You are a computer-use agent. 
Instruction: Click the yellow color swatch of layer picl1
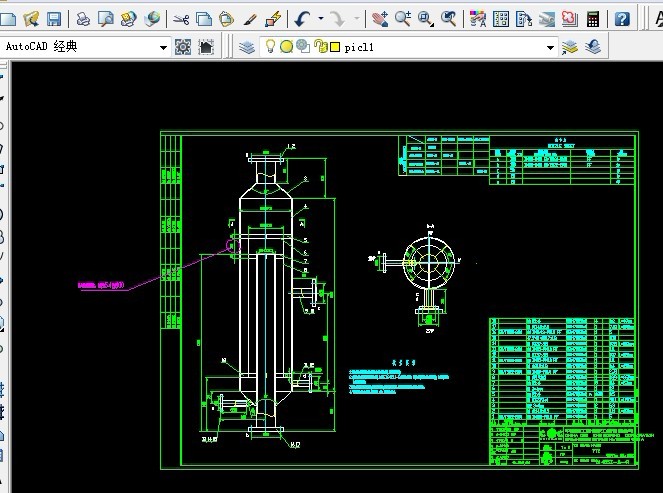click(x=335, y=47)
